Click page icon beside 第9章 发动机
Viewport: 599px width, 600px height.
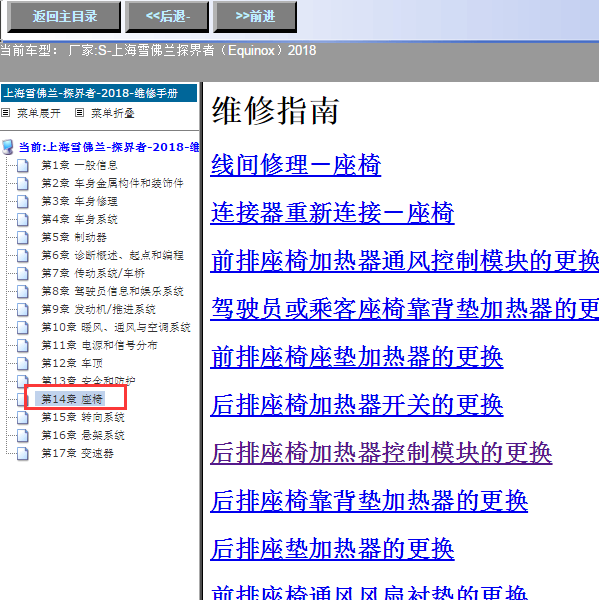(x=23, y=310)
